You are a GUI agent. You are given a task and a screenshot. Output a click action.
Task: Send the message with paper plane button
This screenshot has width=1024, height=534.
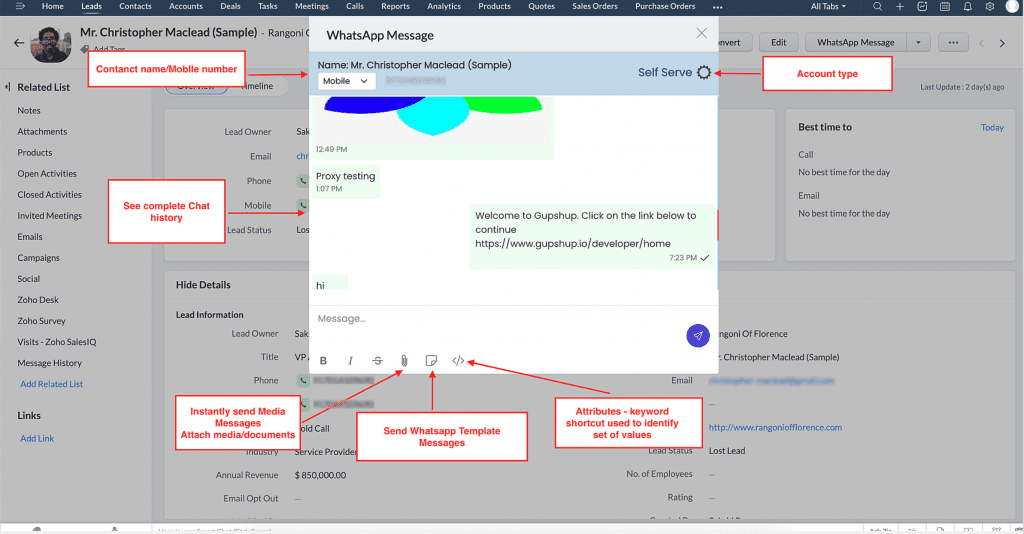[x=697, y=336]
